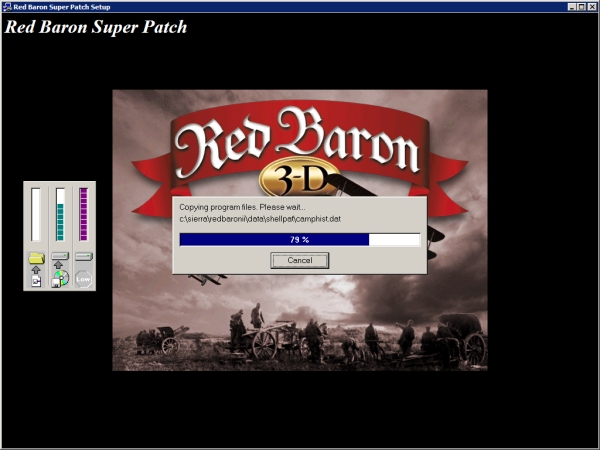The width and height of the screenshot is (600, 450).
Task: Click the purple disk space gauge
Action: [84, 214]
